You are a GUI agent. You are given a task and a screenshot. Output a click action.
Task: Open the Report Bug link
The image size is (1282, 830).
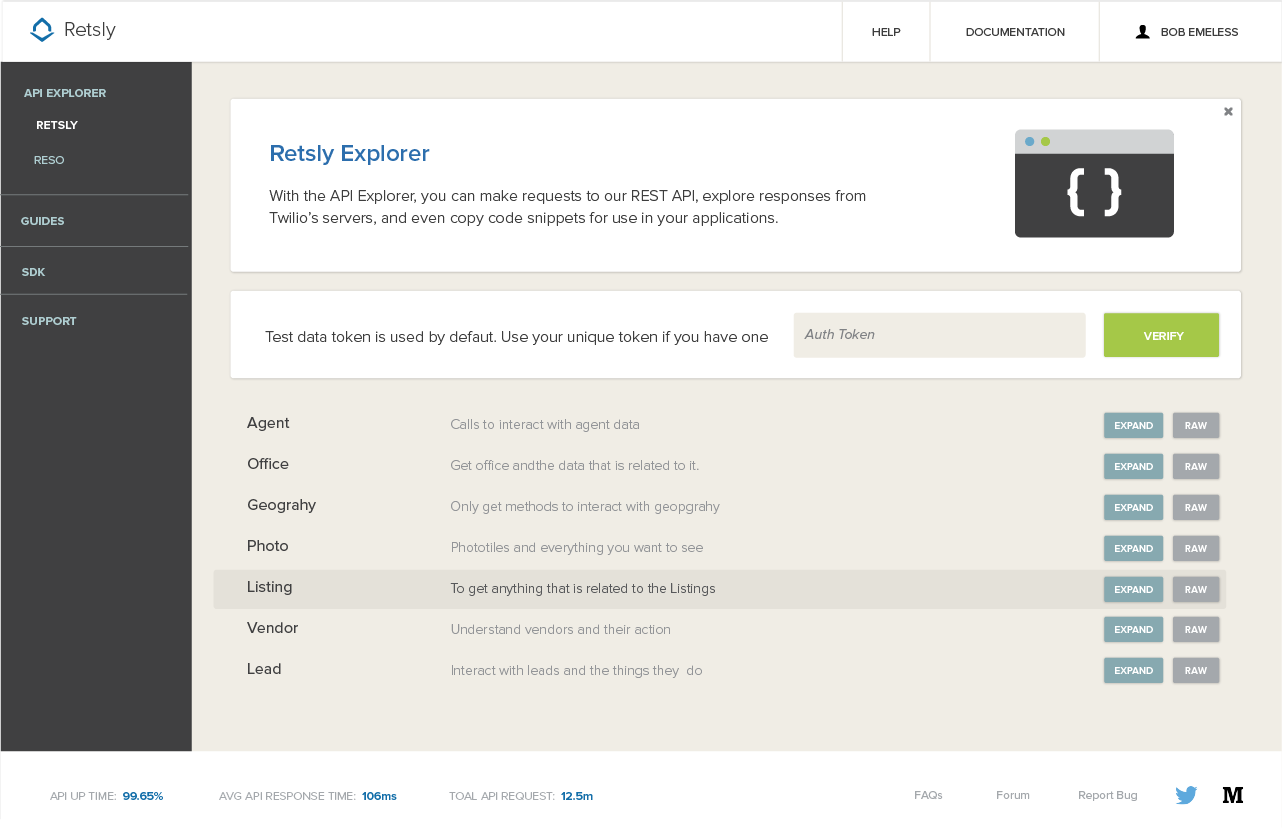[x=1107, y=794]
